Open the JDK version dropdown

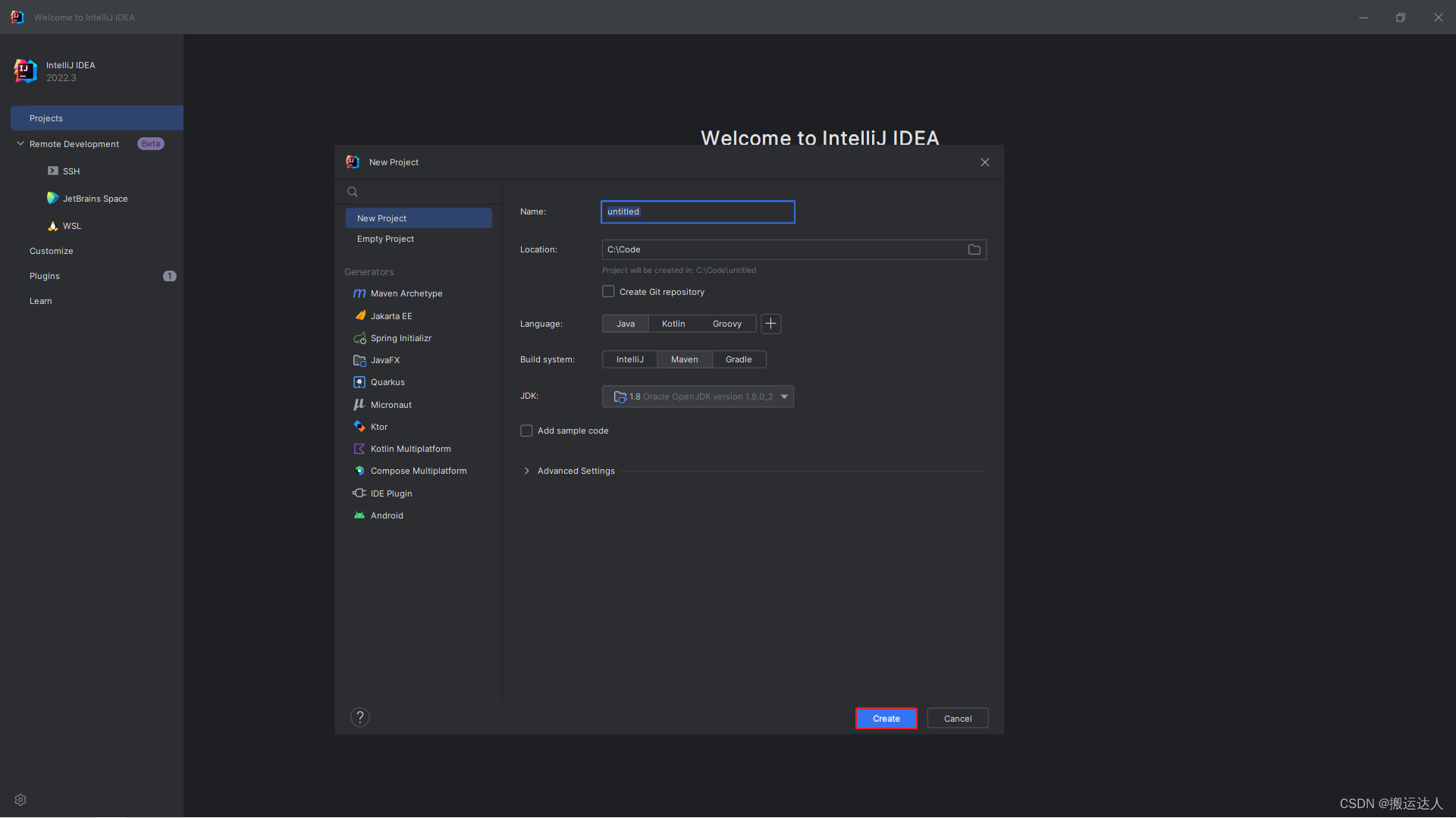(698, 396)
